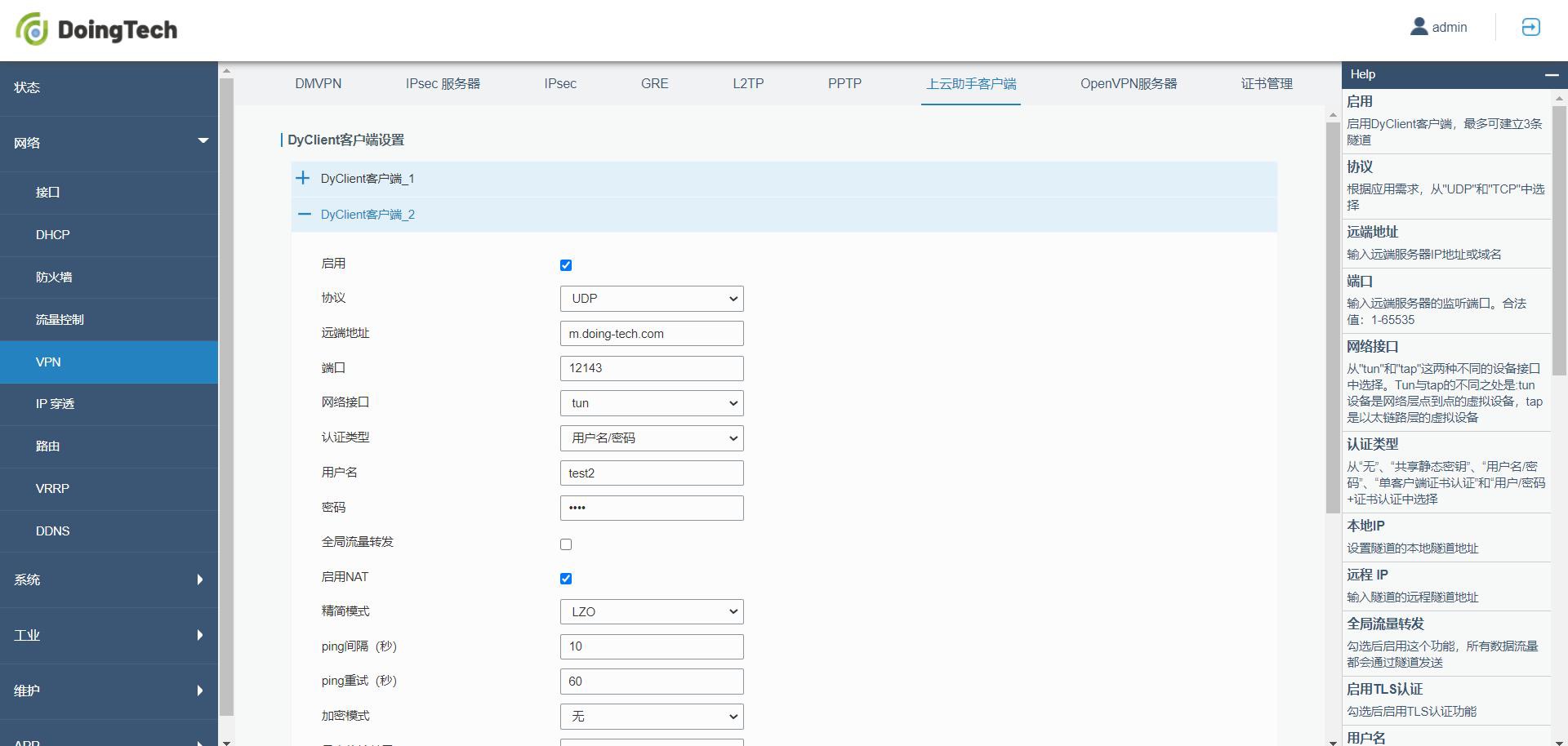The height and width of the screenshot is (746, 1568).
Task: Click the 全局流量转发 help heading
Action: click(1385, 624)
